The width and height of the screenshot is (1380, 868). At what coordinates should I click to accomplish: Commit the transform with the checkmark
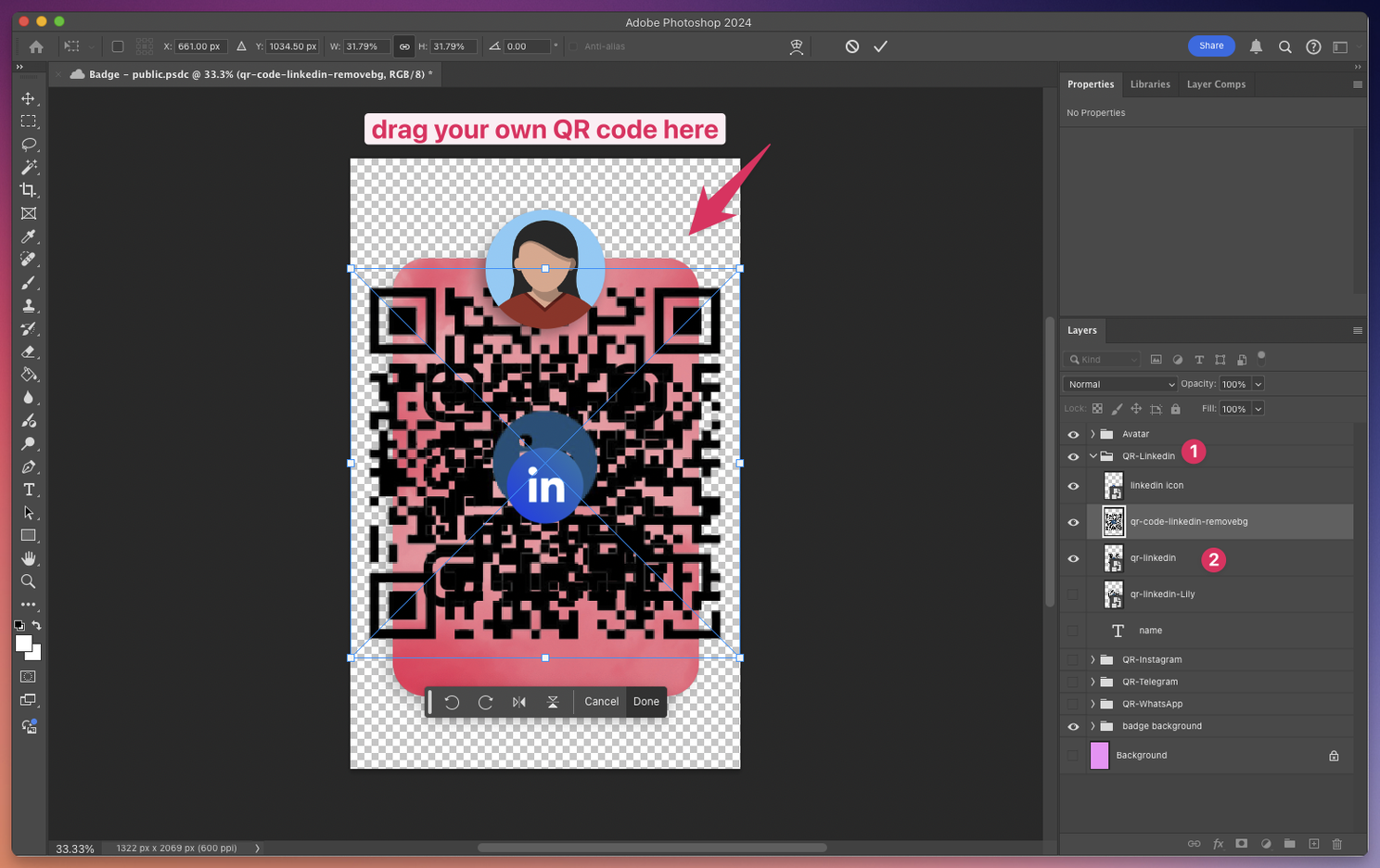point(880,46)
